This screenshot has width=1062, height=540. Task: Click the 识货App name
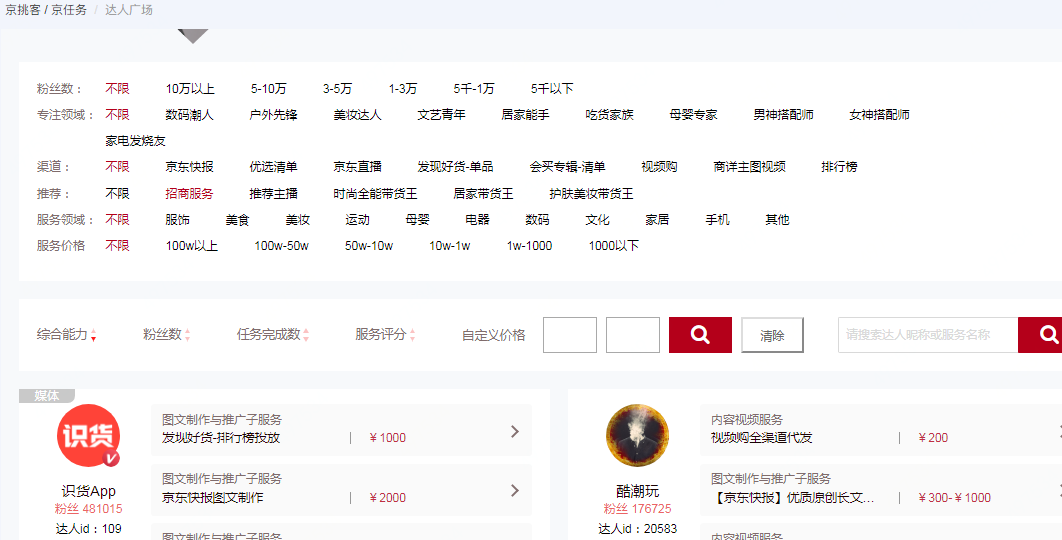89,491
